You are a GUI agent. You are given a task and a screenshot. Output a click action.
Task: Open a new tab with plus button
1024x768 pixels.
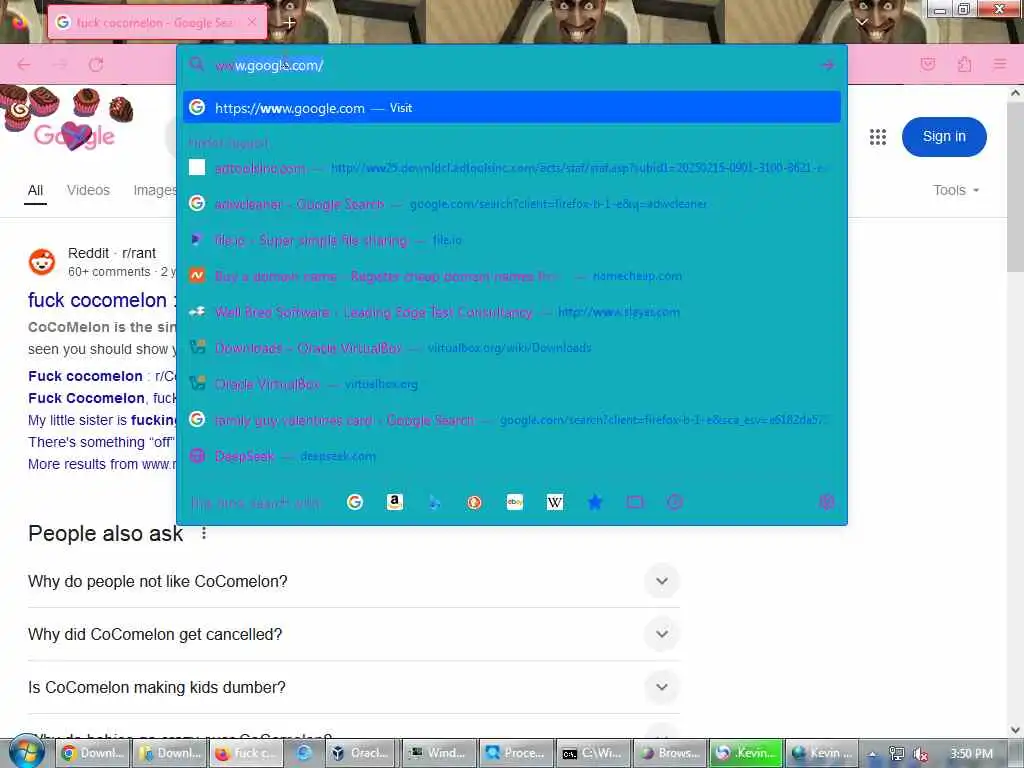coord(289,22)
